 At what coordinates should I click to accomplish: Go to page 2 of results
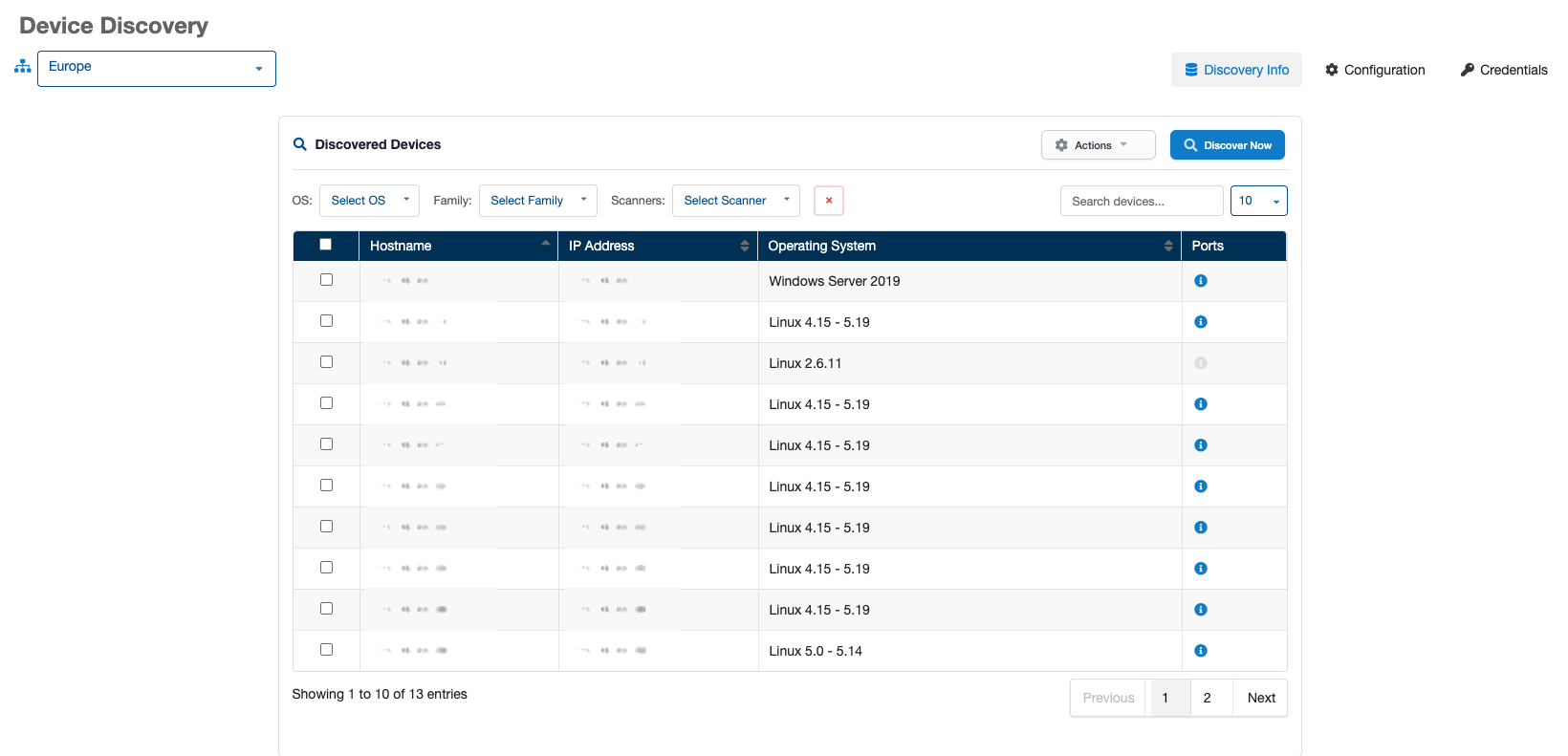[1208, 698]
